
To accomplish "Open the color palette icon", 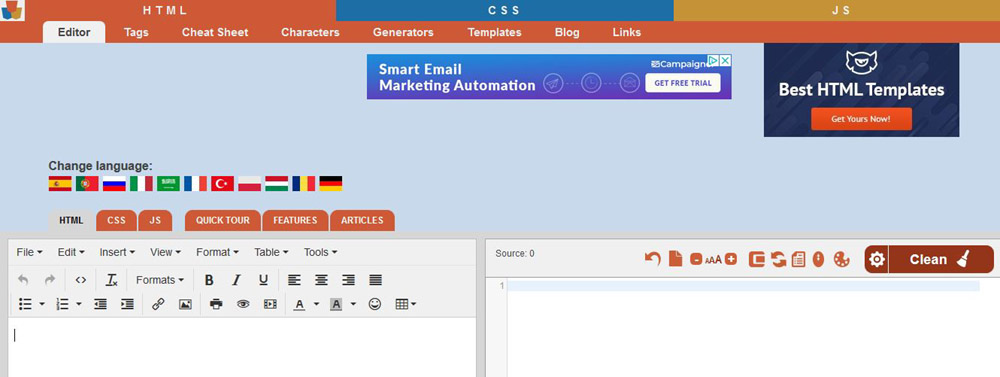I will [x=842, y=259].
